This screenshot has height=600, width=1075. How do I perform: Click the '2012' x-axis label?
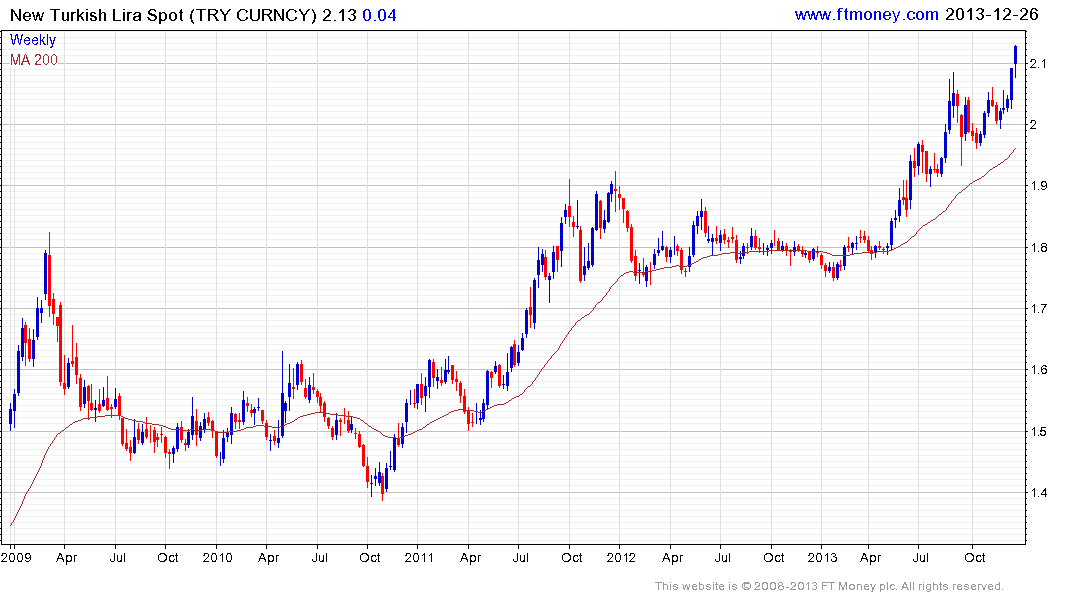click(621, 557)
